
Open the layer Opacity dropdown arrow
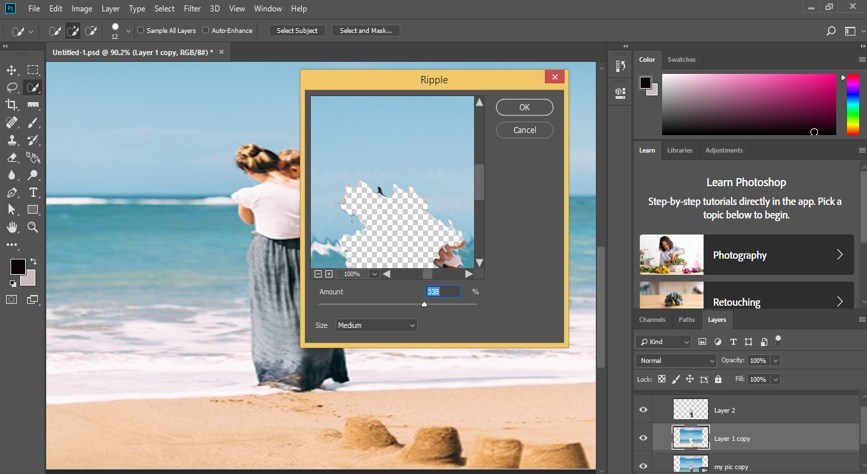coord(775,360)
